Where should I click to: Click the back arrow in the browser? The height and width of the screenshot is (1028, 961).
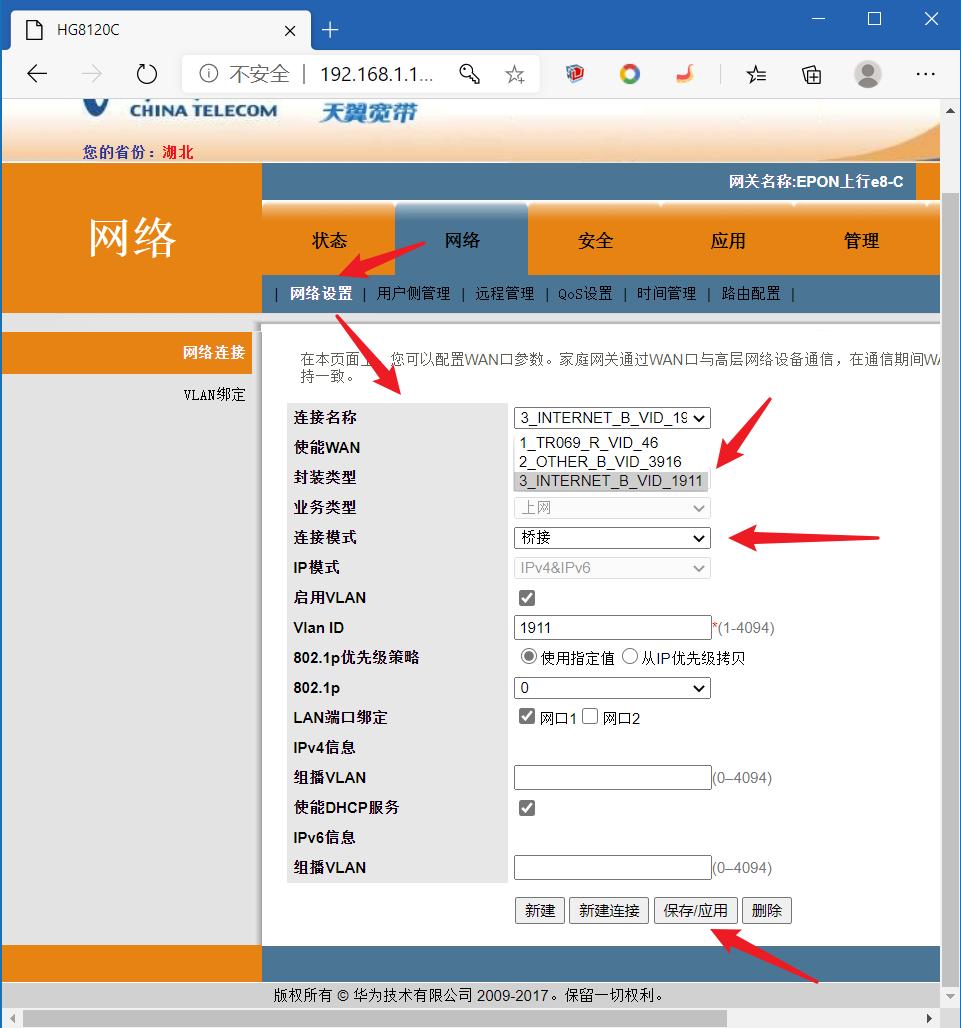coord(37,73)
